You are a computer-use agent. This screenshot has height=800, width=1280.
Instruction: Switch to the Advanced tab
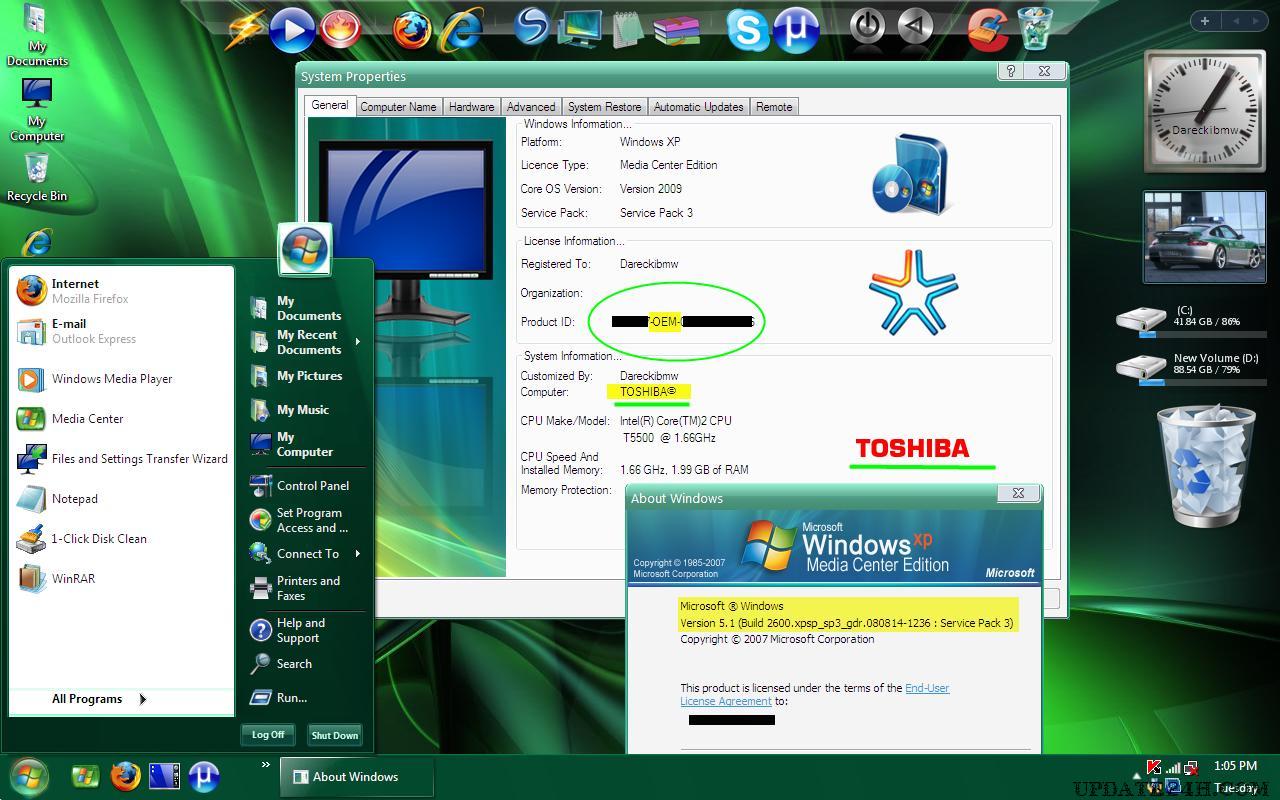pyautogui.click(x=531, y=107)
